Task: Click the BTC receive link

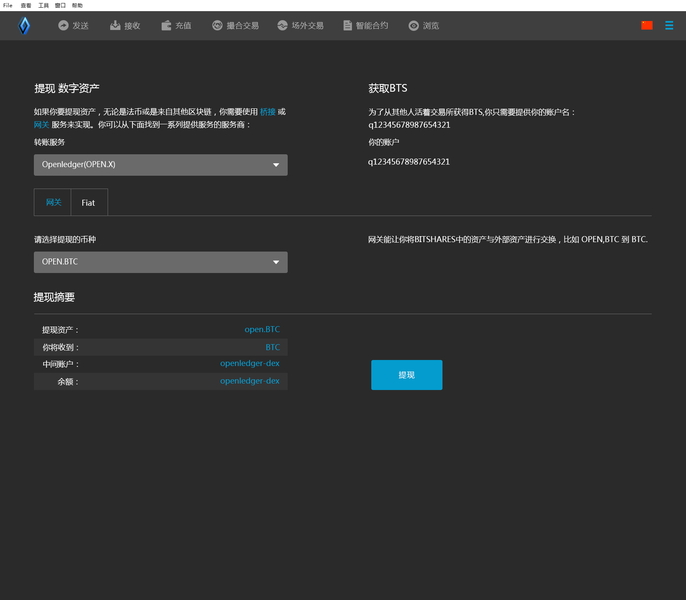Action: pyautogui.click(x=272, y=347)
